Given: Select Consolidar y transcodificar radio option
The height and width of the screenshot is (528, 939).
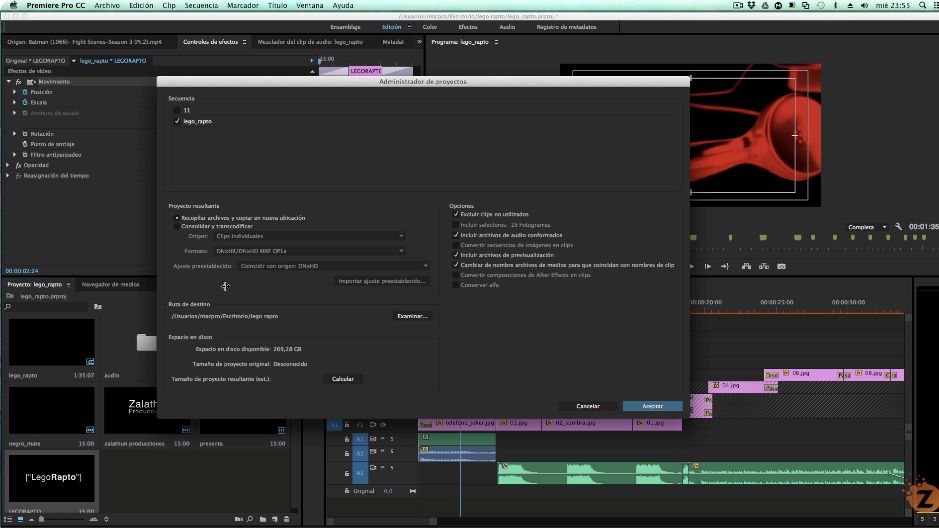Looking at the screenshot, I should [177, 226].
